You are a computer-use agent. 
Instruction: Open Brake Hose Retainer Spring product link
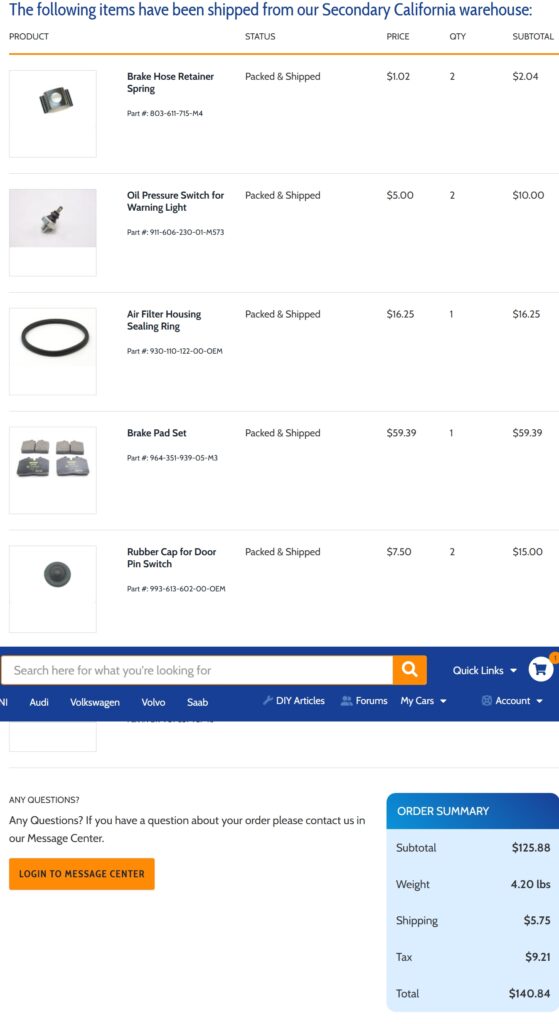[170, 82]
